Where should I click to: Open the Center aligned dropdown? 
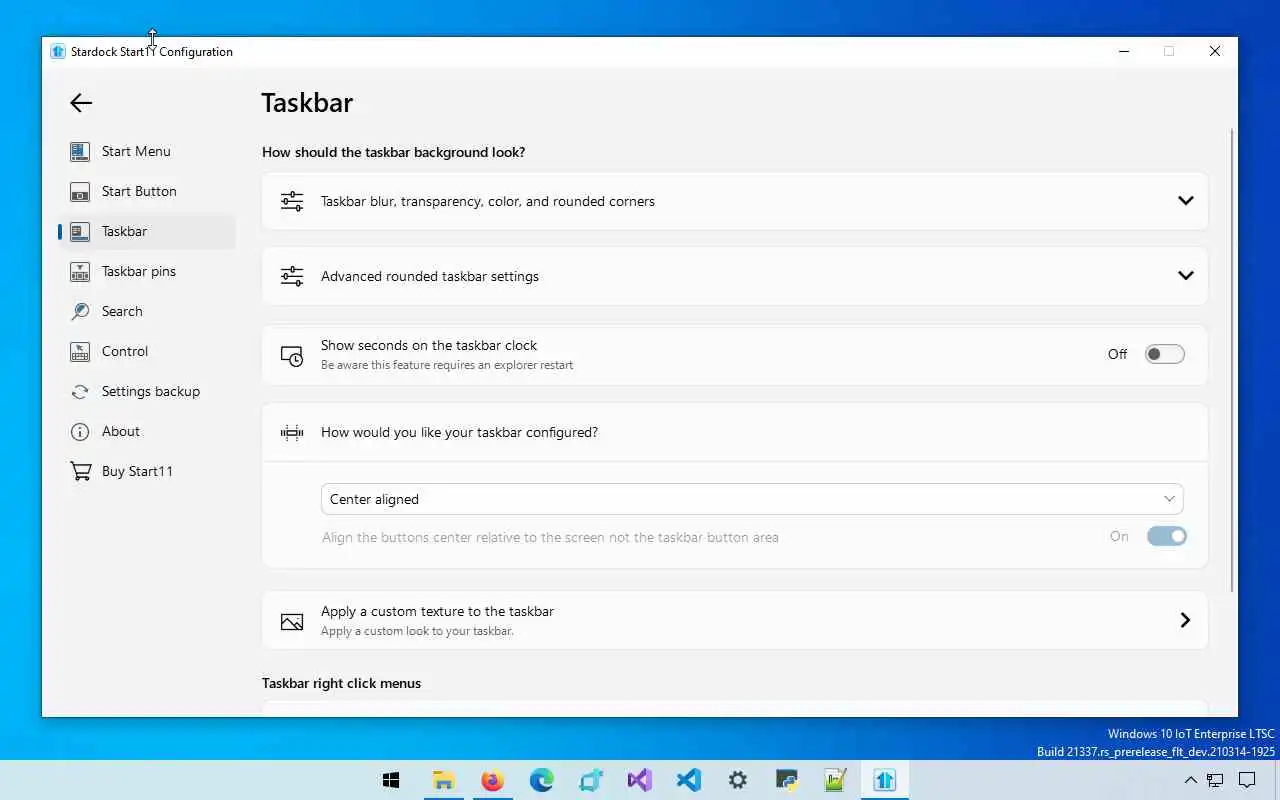[752, 499]
